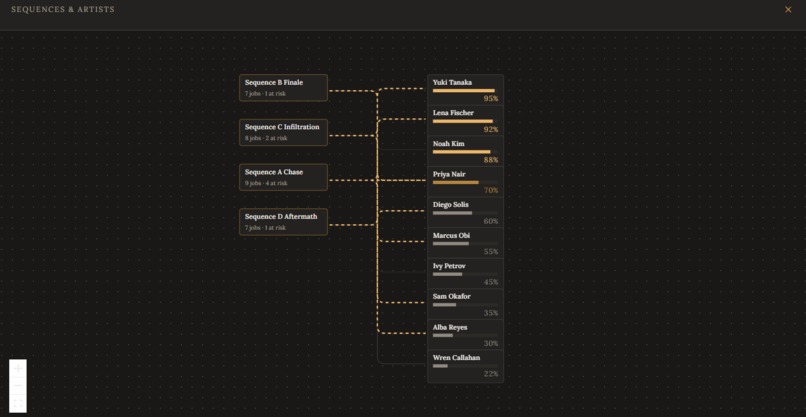Click the 60% value for Diego Solis

pos(490,221)
